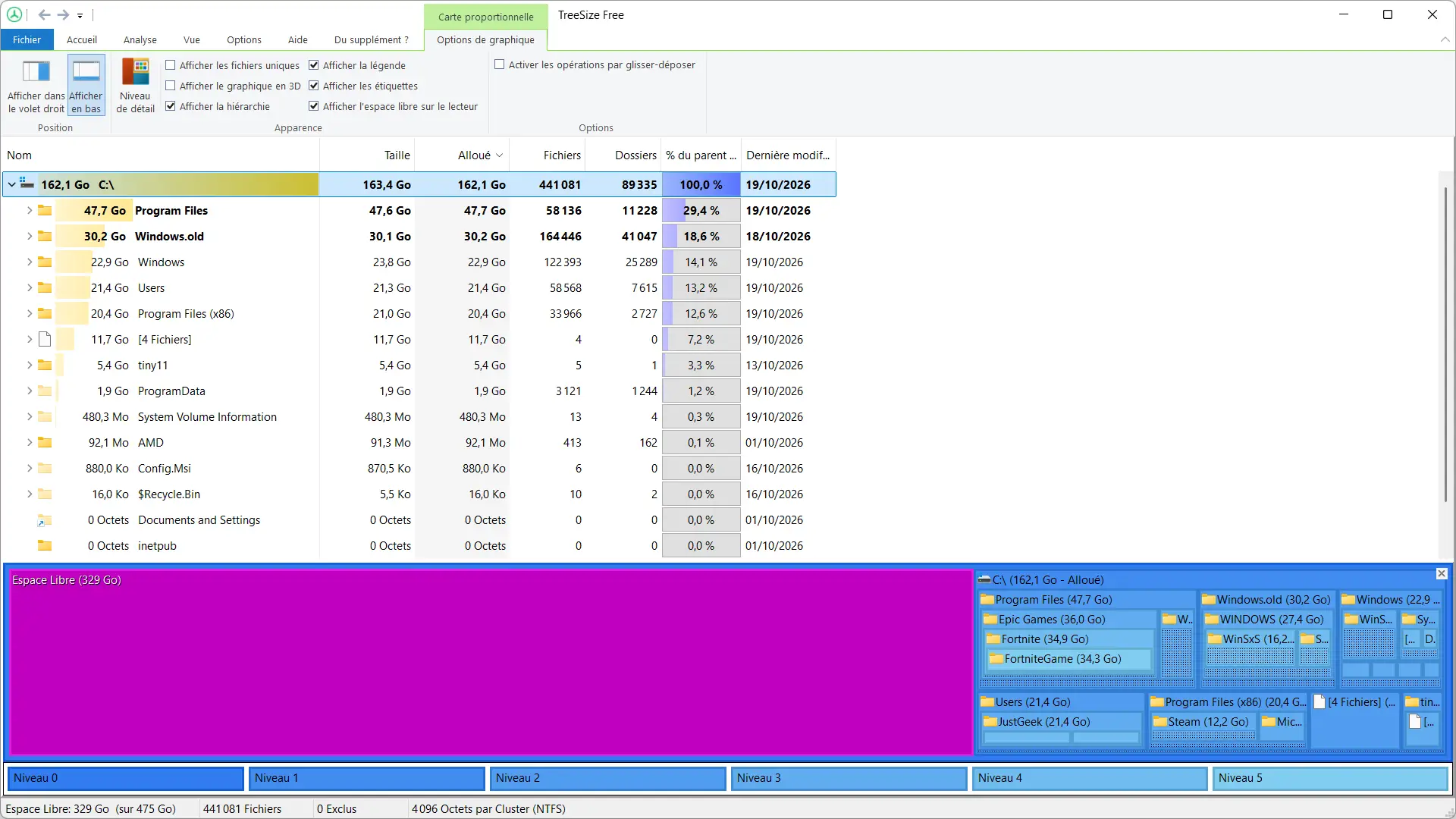Uncheck 'Afficher la légende' checkbox
1456x819 pixels.
(x=314, y=65)
